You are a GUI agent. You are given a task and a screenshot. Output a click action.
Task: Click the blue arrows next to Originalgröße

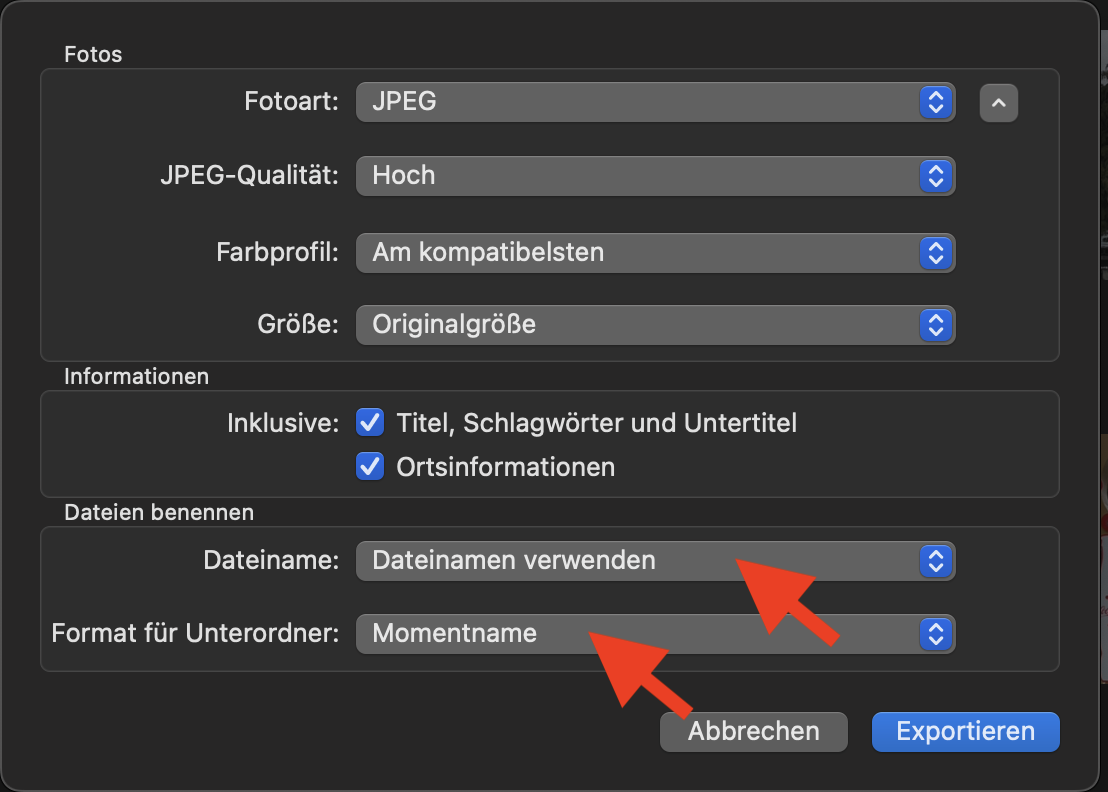(x=935, y=325)
